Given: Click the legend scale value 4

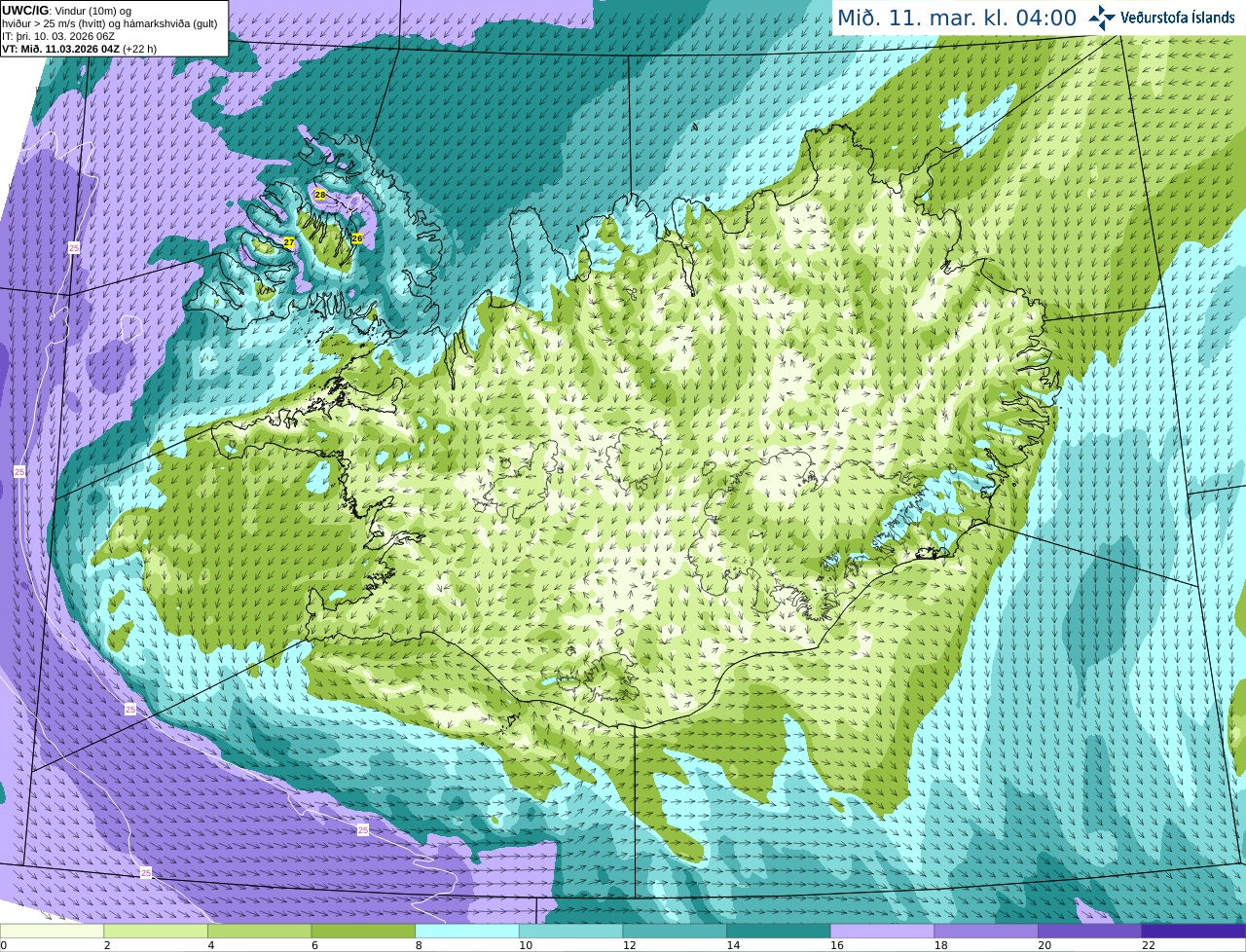Looking at the screenshot, I should coord(211,945).
